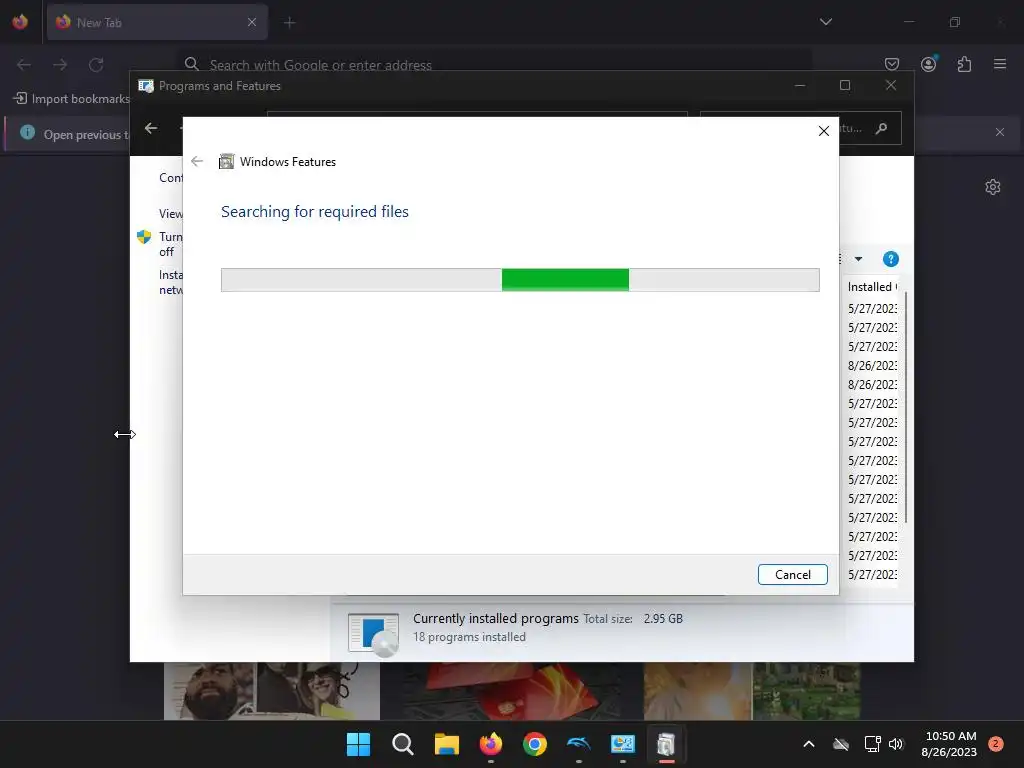Screen dimensions: 1024x768
Task: Click Turn Windows features on or off link
Action: [170, 244]
